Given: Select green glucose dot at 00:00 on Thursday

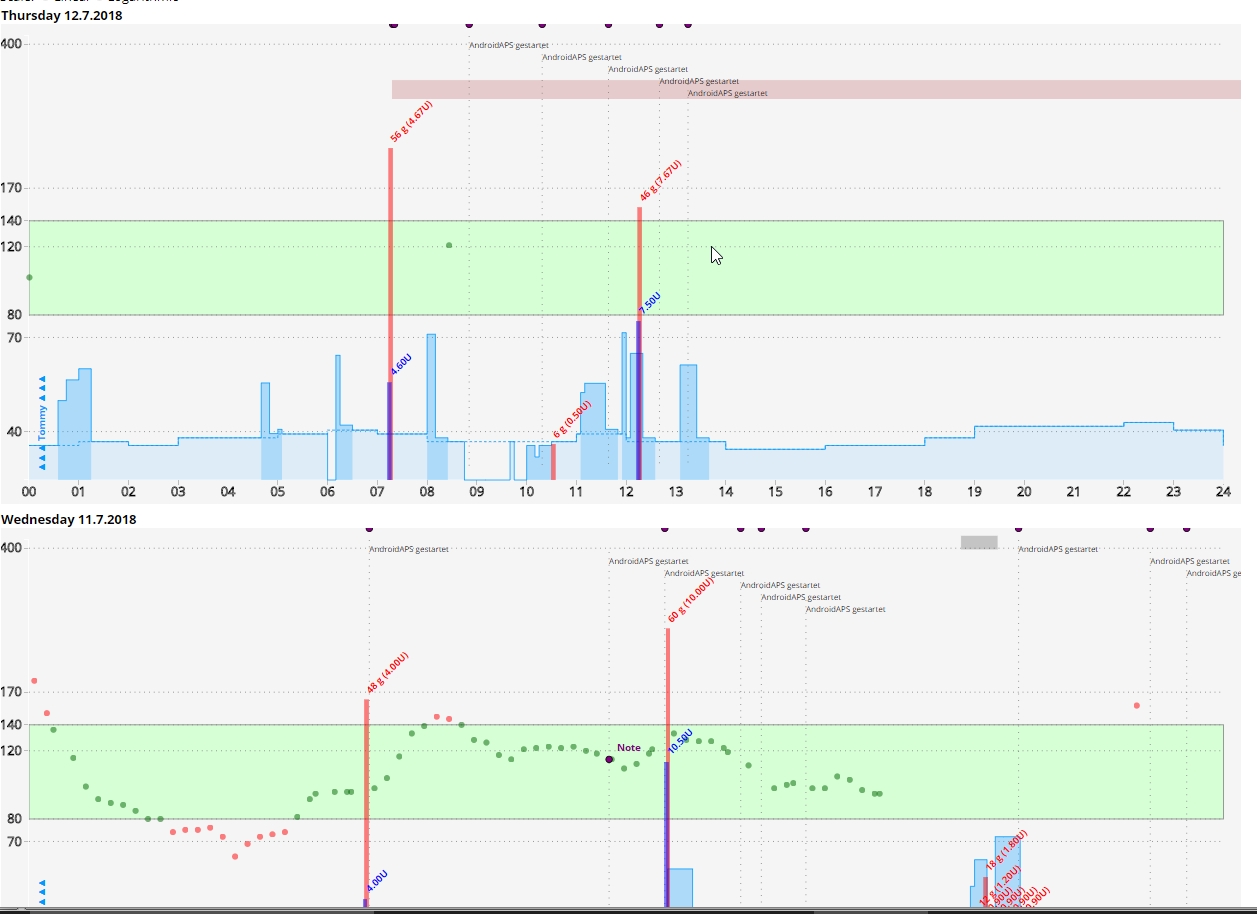Looking at the screenshot, I should [x=29, y=277].
